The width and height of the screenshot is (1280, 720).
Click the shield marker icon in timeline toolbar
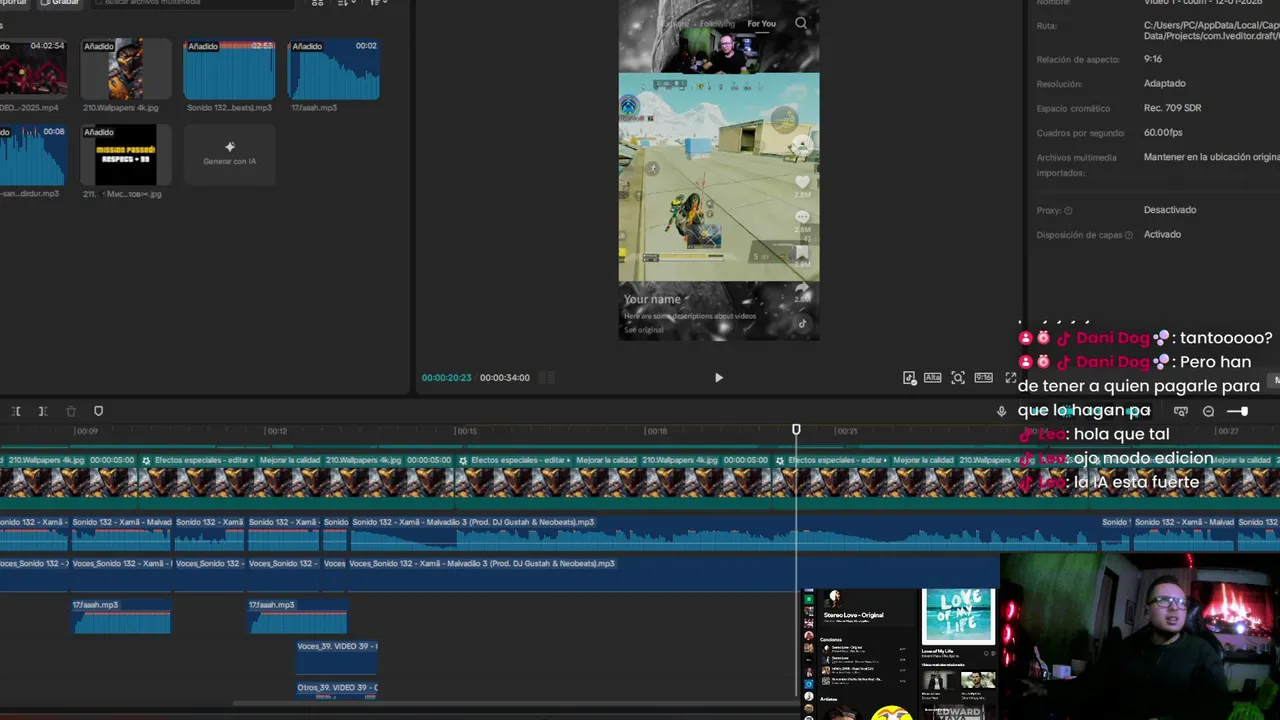98,411
